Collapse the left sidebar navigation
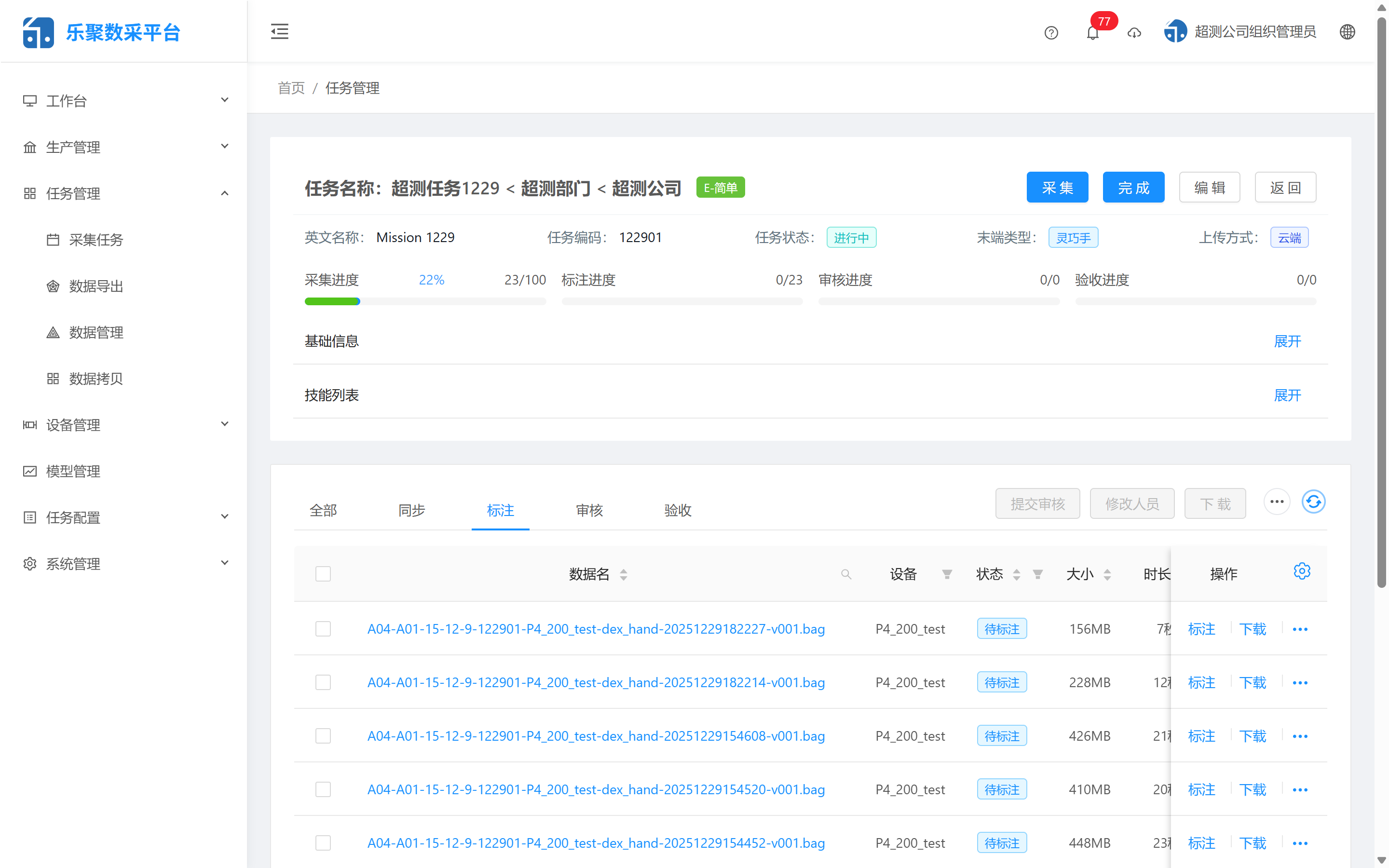 click(280, 31)
